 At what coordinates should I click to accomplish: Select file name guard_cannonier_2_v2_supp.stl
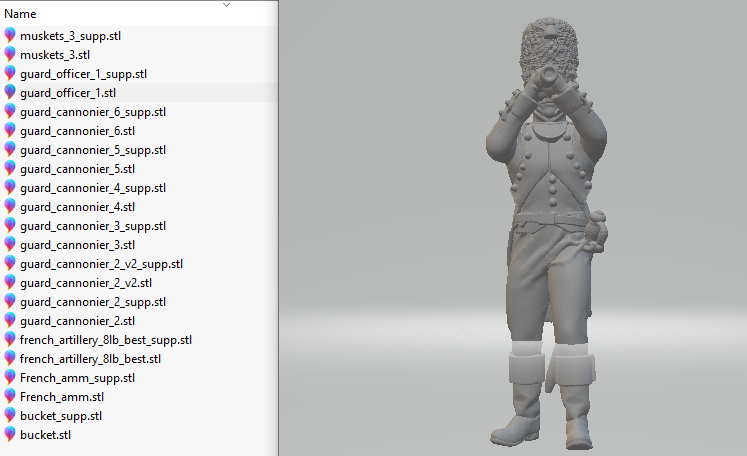pyautogui.click(x=101, y=264)
